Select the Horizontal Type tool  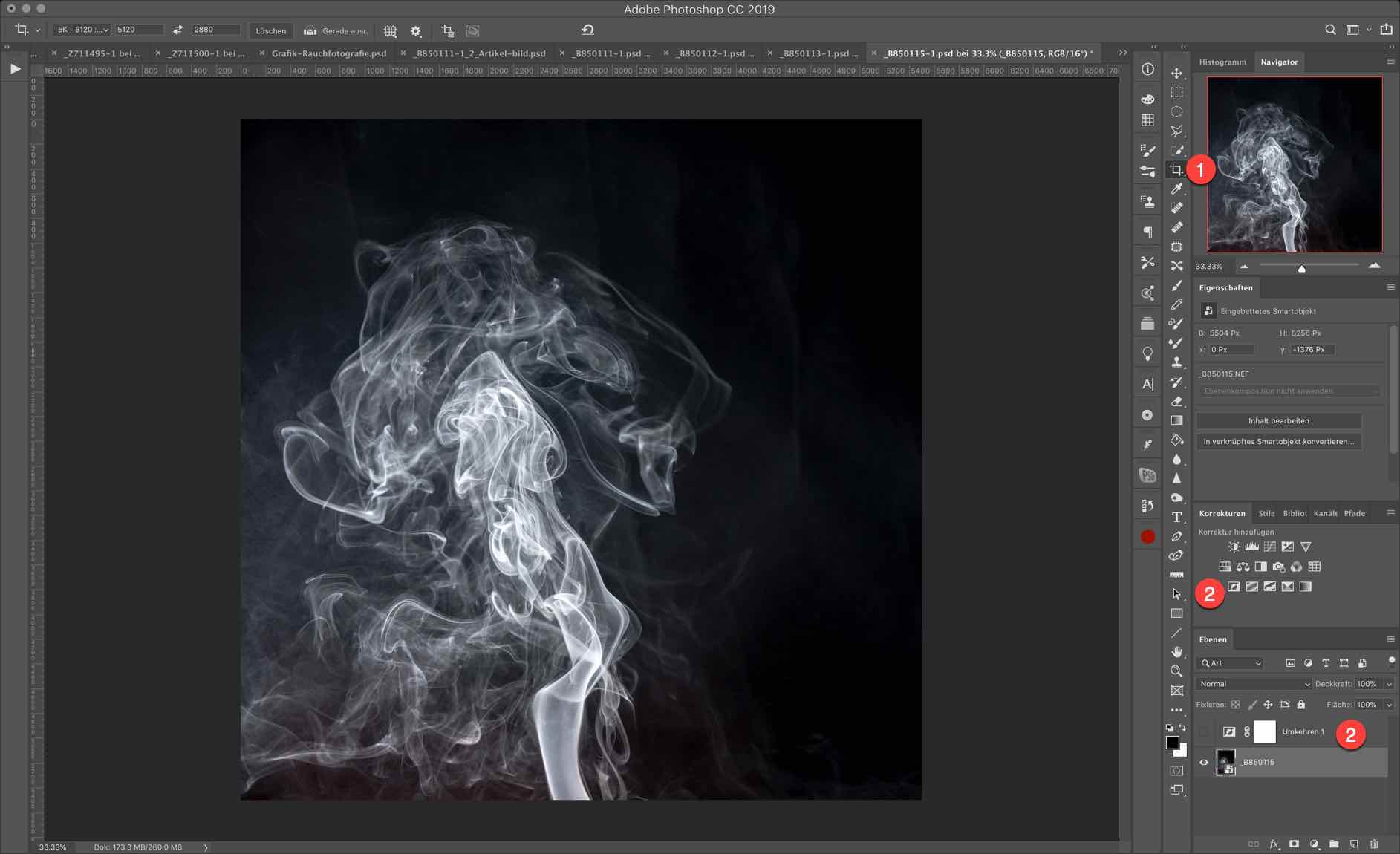pyautogui.click(x=1176, y=517)
